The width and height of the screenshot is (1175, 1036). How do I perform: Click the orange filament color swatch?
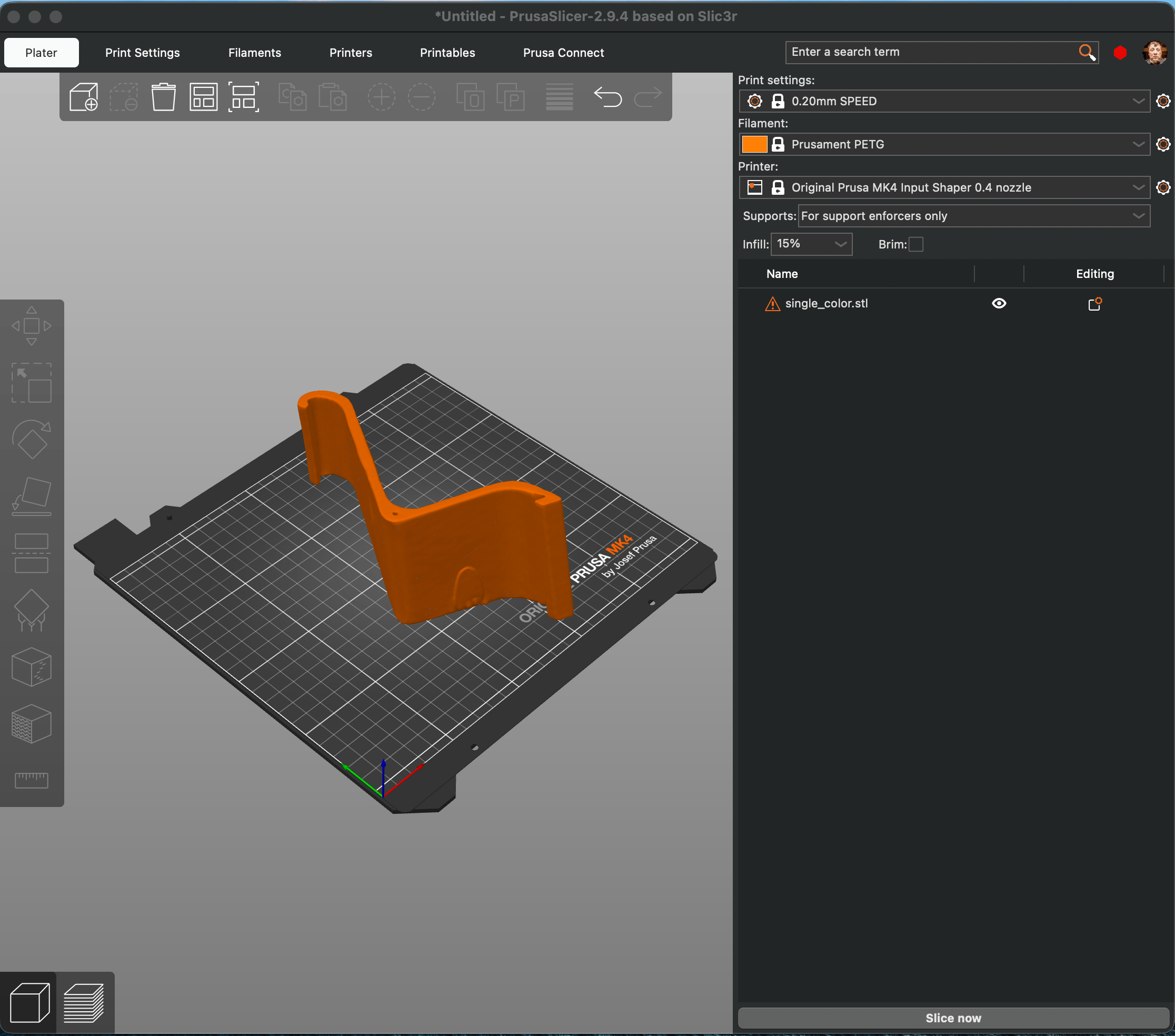point(754,144)
